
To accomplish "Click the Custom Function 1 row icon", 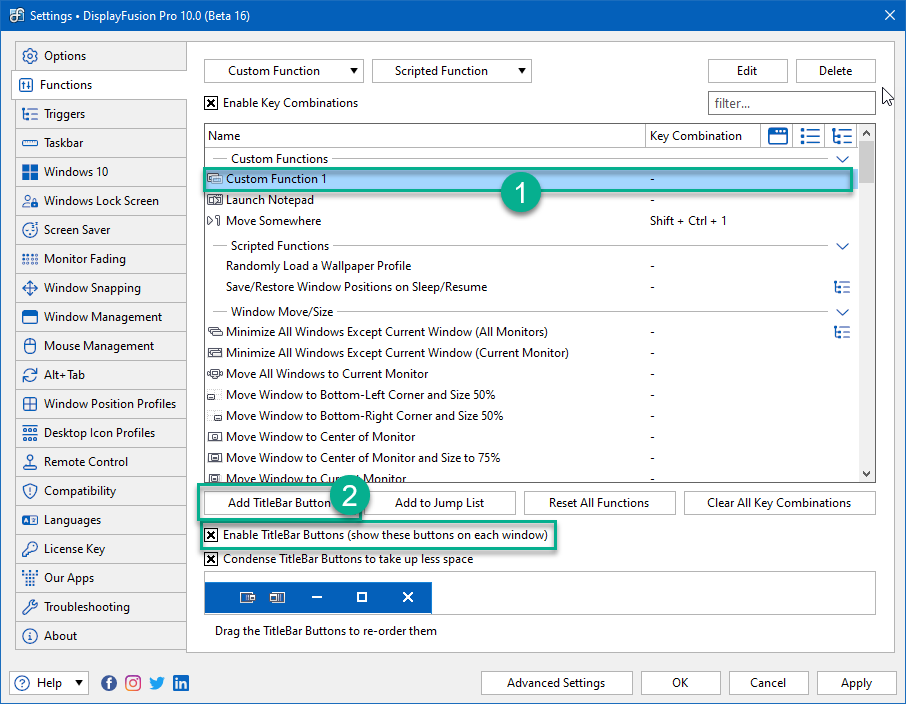I will coord(215,179).
